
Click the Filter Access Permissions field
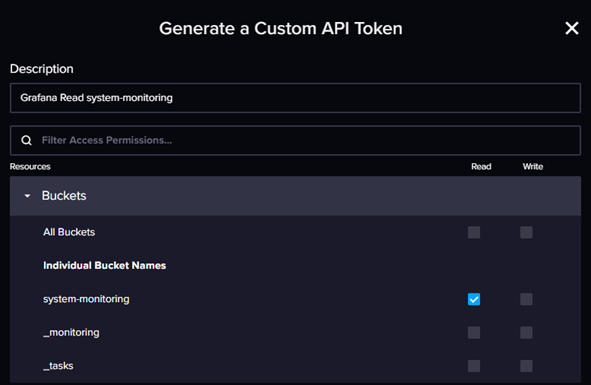tap(295, 140)
